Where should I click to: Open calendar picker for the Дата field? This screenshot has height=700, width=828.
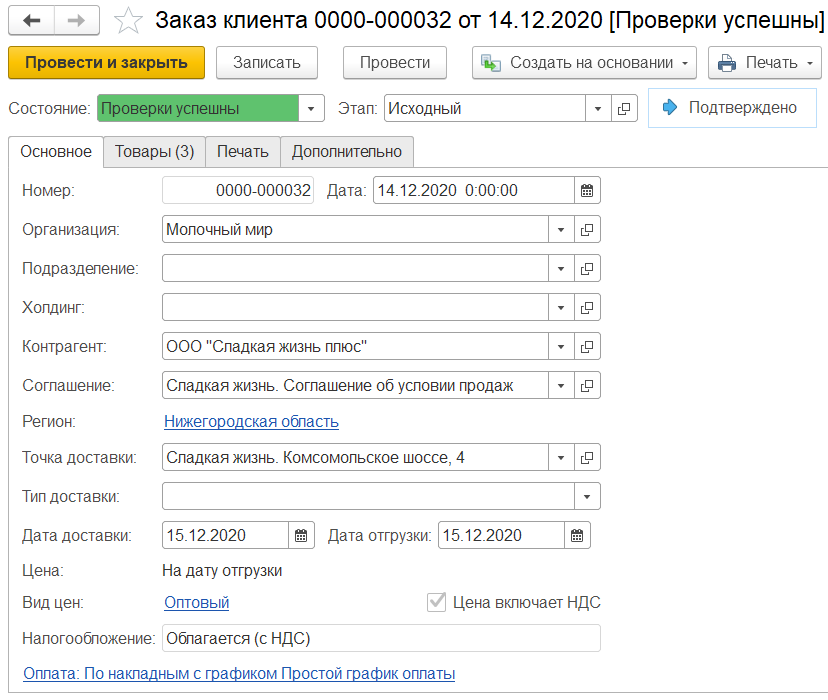(587, 190)
